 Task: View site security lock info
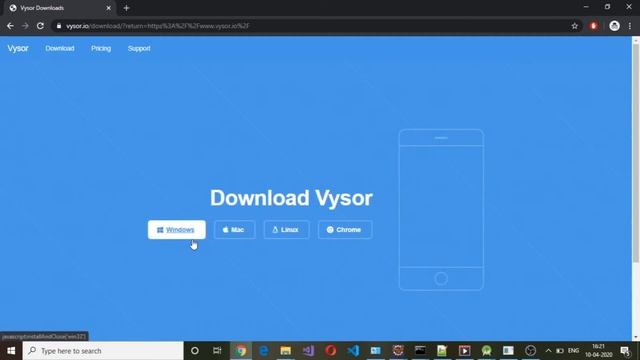59,26
